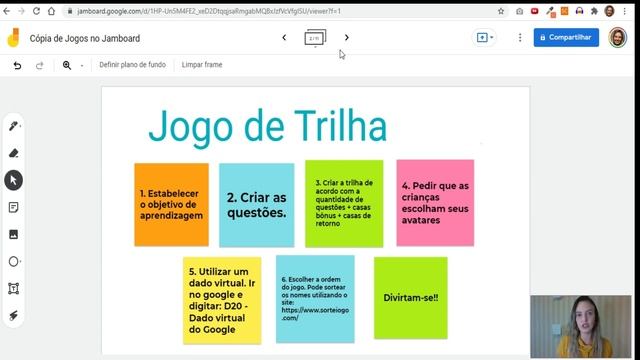Select blue note Criar as questões
The height and width of the screenshot is (360, 640).
point(257,205)
